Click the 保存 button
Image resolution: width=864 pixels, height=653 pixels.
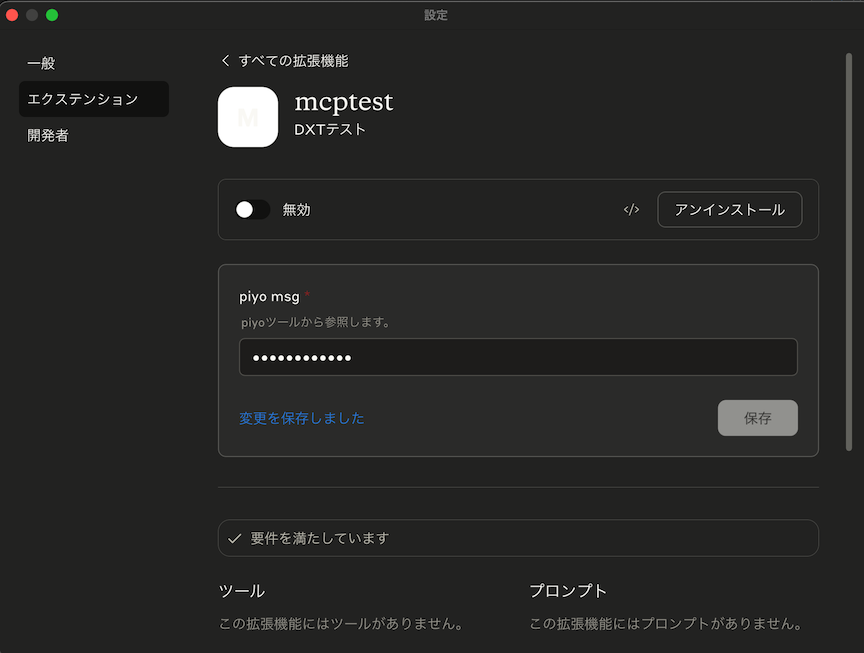(757, 418)
